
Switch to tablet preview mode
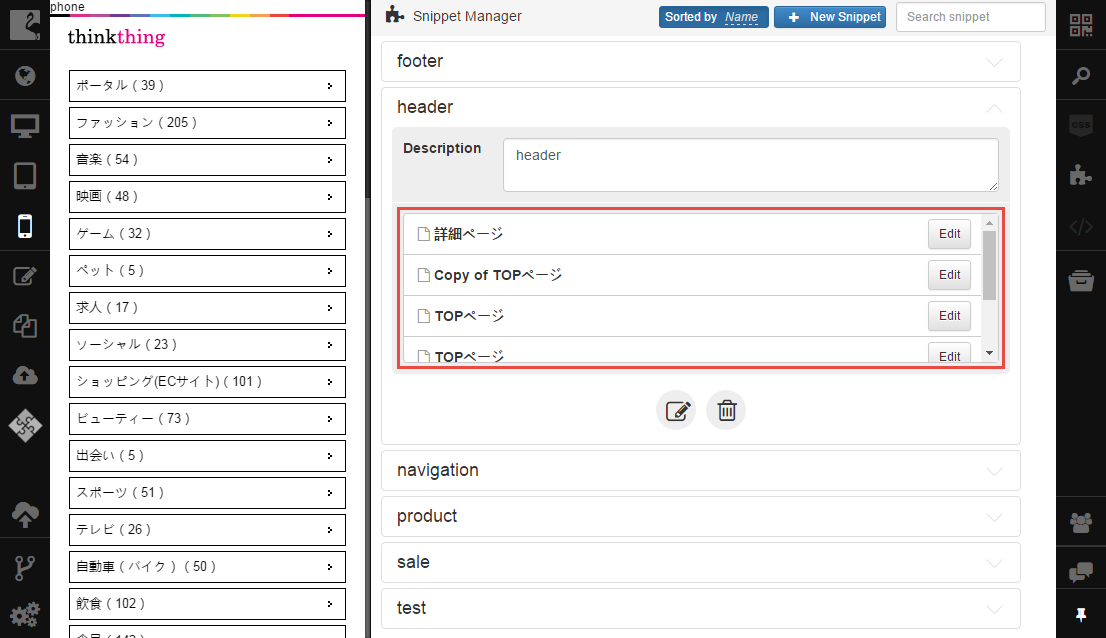pos(25,176)
